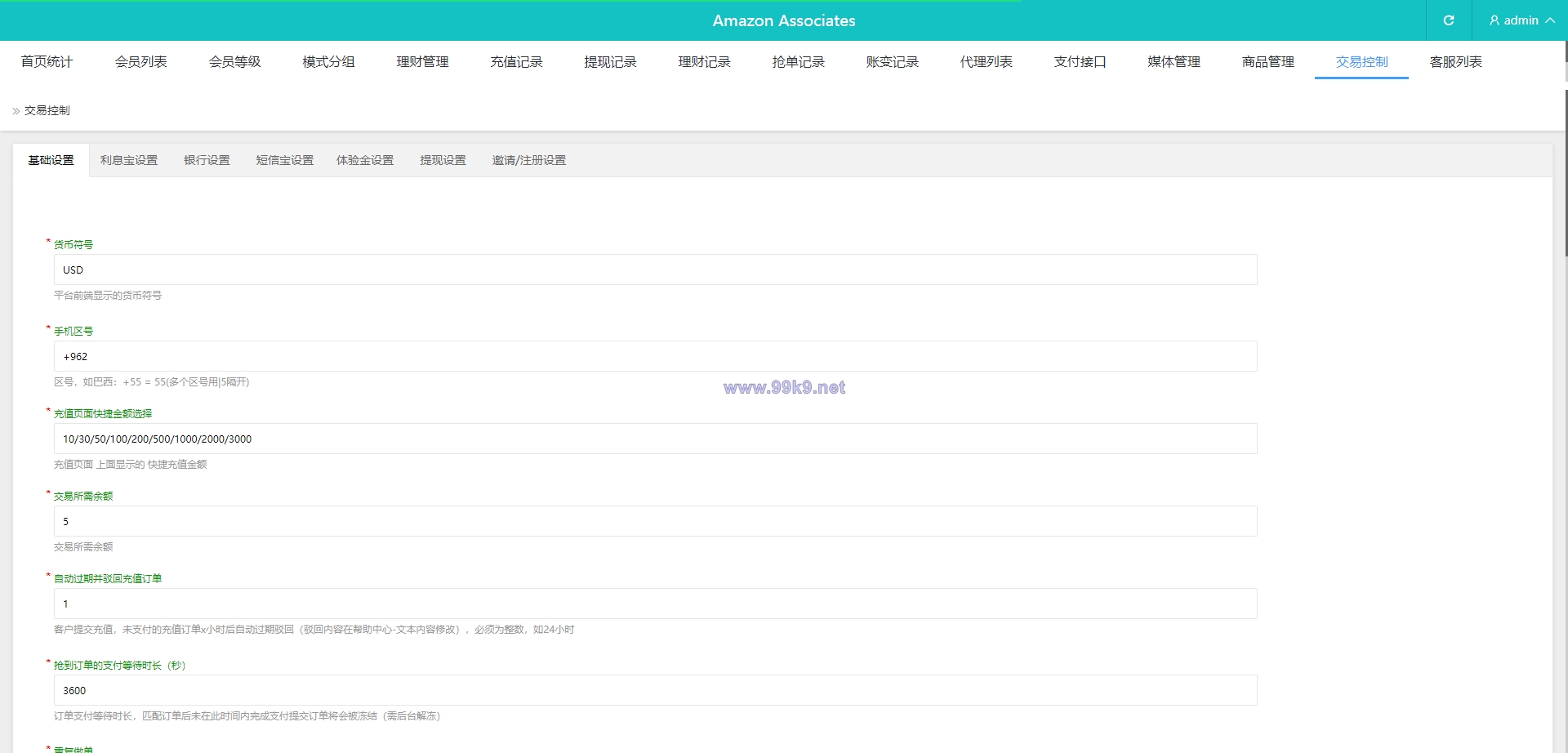Click the refresh icon in header
Image resolution: width=1568 pixels, height=753 pixels.
pyautogui.click(x=1449, y=20)
